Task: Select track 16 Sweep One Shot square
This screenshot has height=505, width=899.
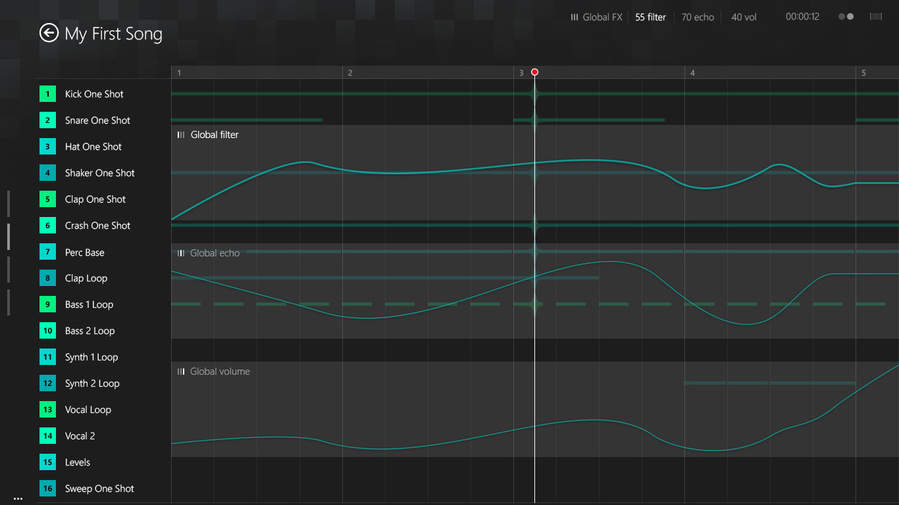Action: tap(48, 488)
